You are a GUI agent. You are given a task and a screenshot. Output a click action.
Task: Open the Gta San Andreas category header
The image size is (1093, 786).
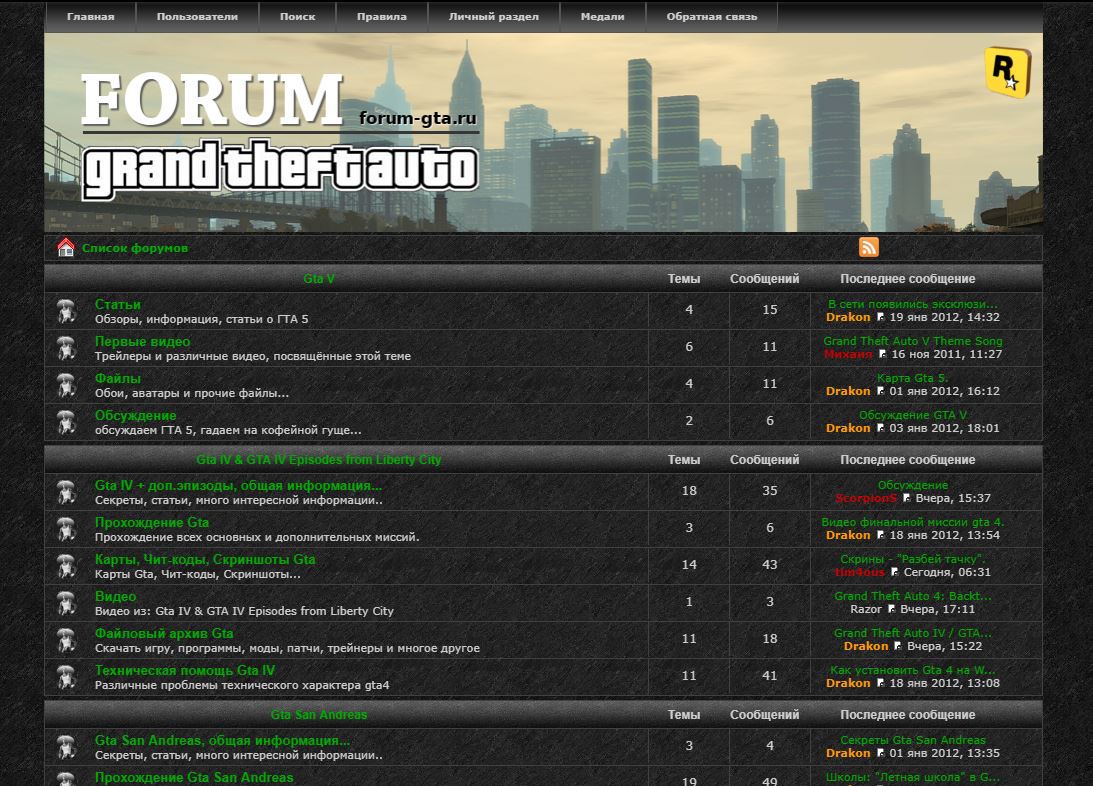(x=319, y=715)
